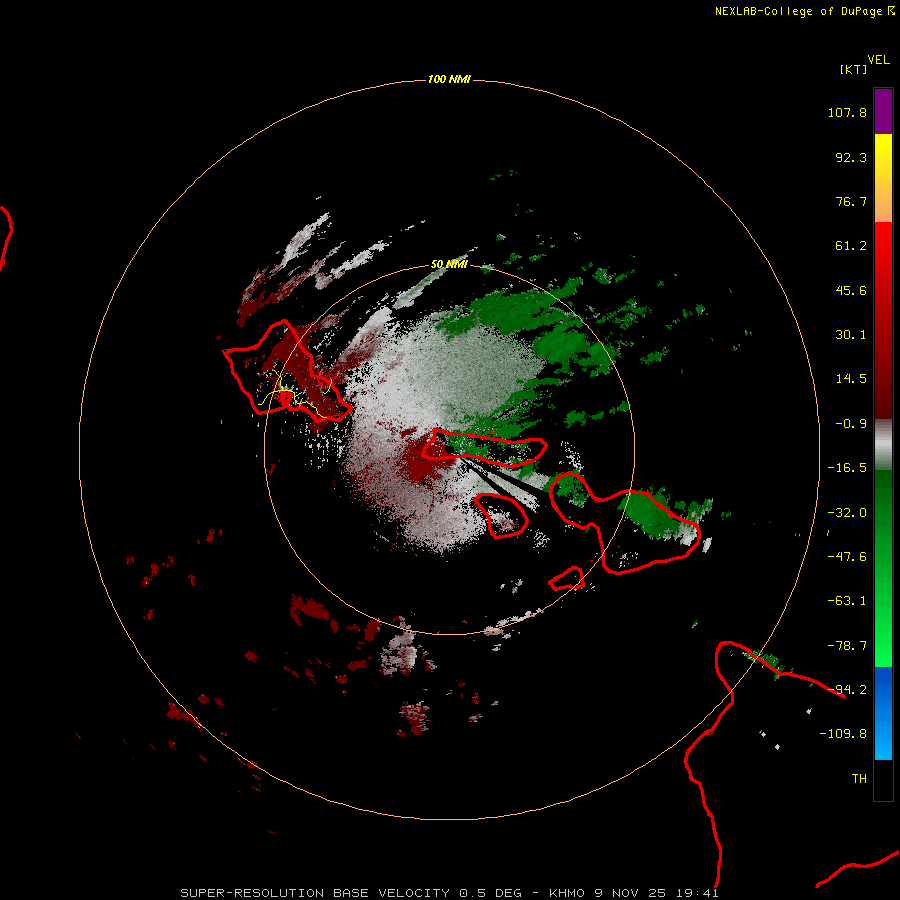Click the -16.5 velocity scale value
This screenshot has height=900, width=900.
click(x=847, y=468)
